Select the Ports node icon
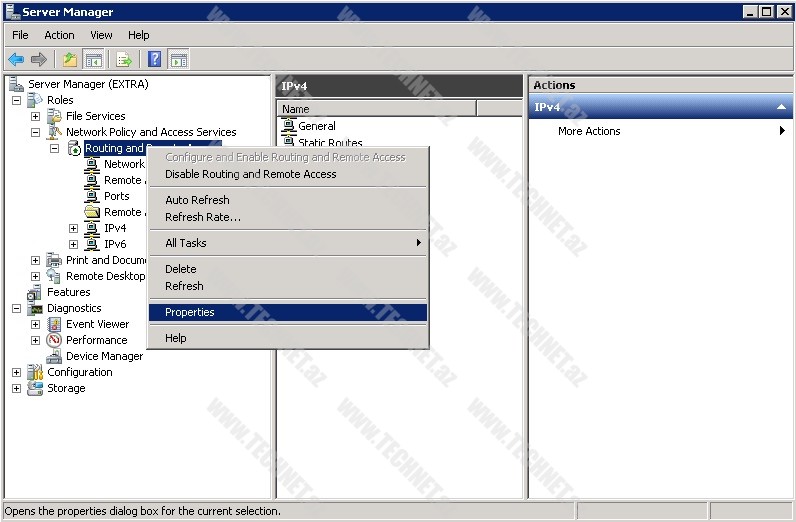796x522 pixels. [92, 196]
